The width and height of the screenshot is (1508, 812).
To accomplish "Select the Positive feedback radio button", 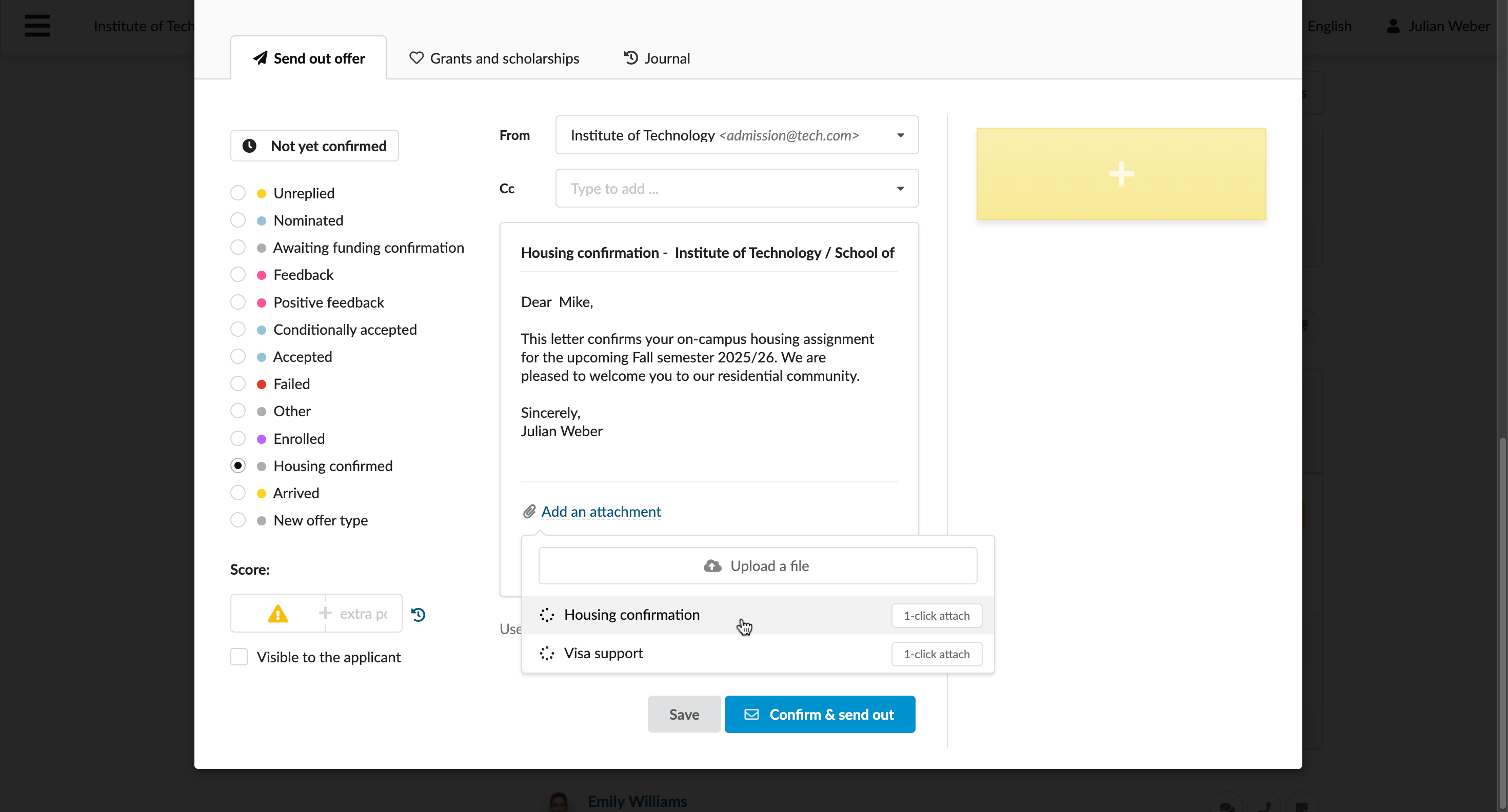I will (237, 302).
